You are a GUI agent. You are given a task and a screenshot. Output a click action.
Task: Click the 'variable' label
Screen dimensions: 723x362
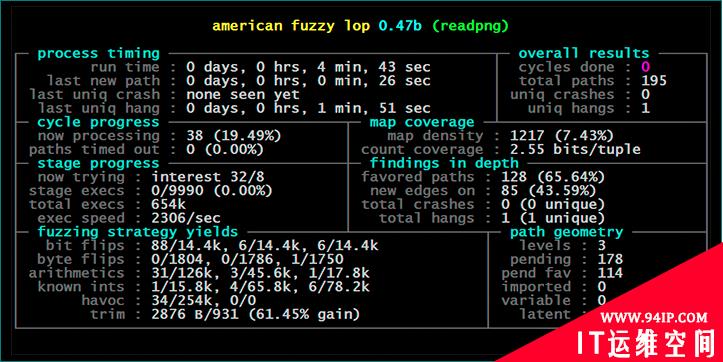click(x=536, y=301)
